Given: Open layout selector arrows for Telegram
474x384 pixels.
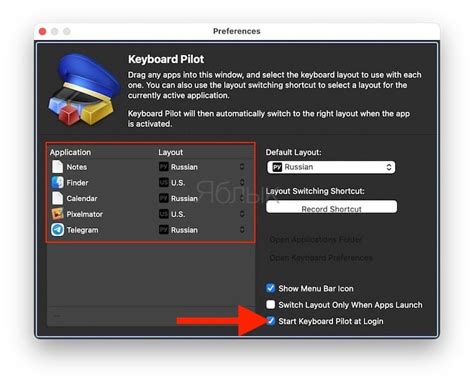Looking at the screenshot, I should 242,230.
